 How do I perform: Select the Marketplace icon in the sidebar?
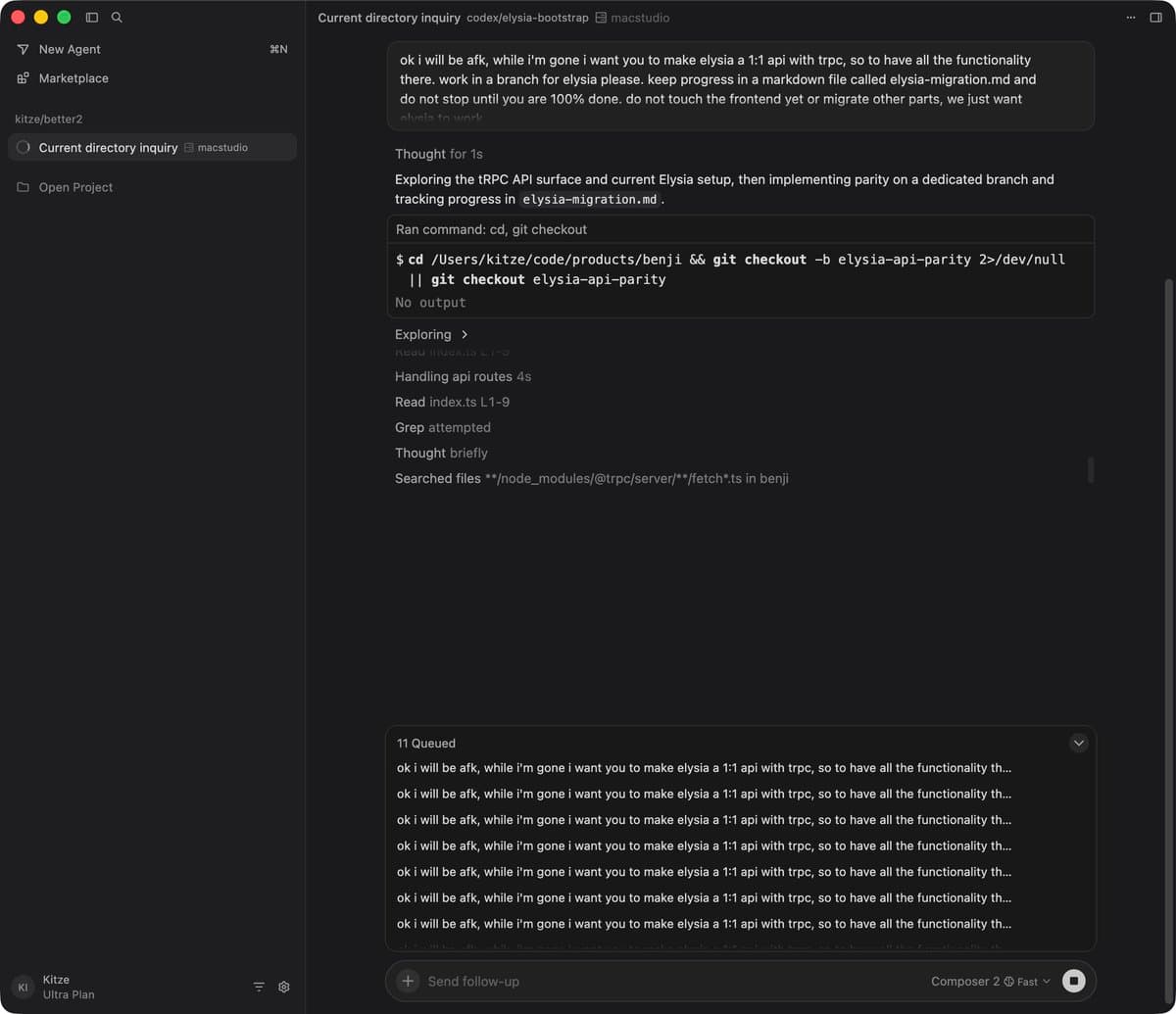(x=22, y=78)
